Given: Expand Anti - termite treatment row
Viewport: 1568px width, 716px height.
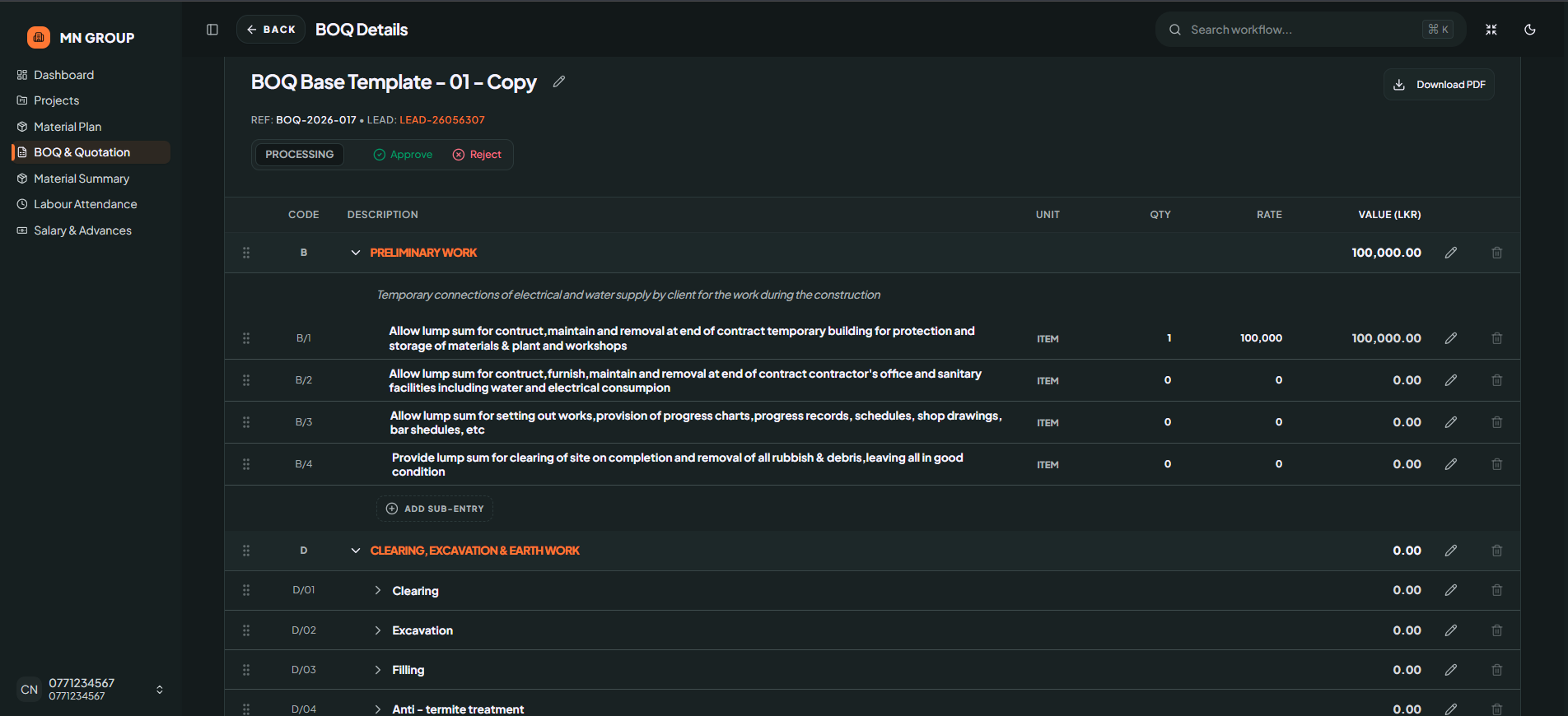Looking at the screenshot, I should (x=378, y=709).
